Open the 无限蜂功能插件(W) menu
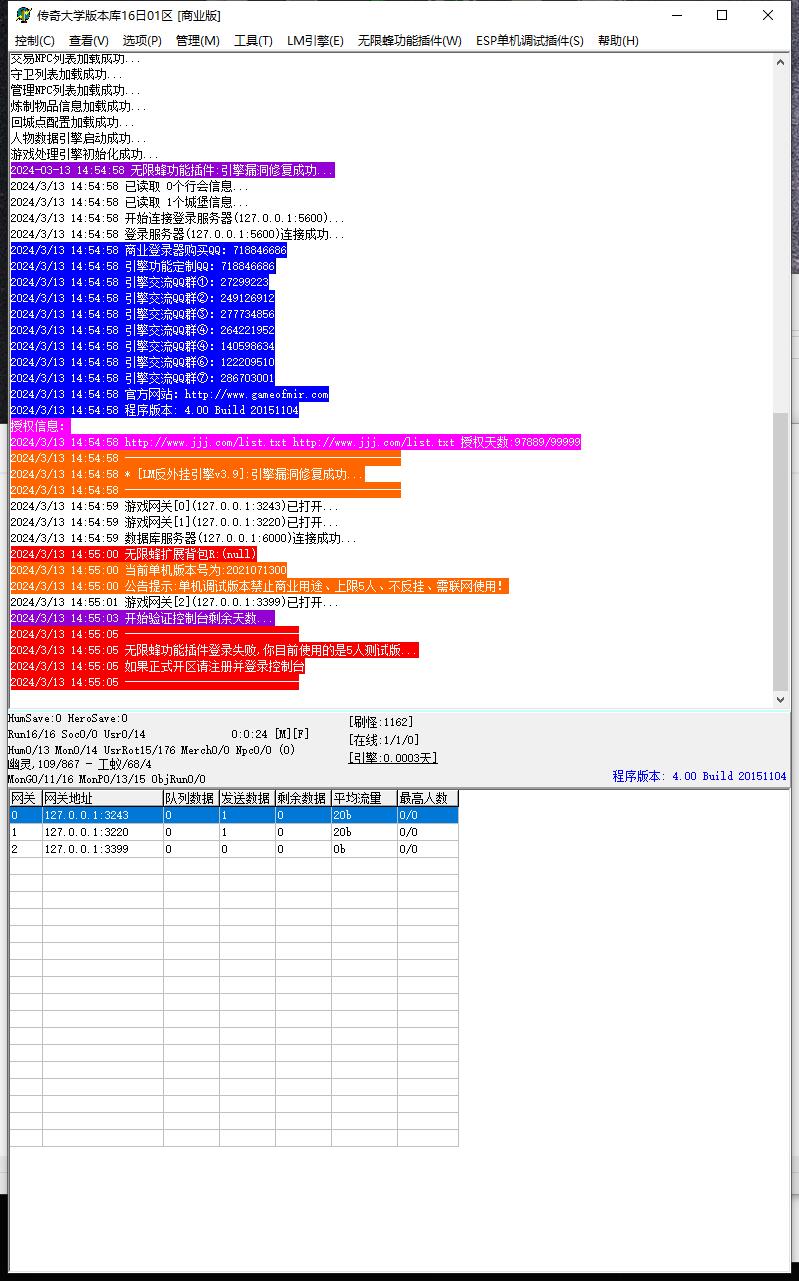The width and height of the screenshot is (799, 1281). click(x=410, y=41)
